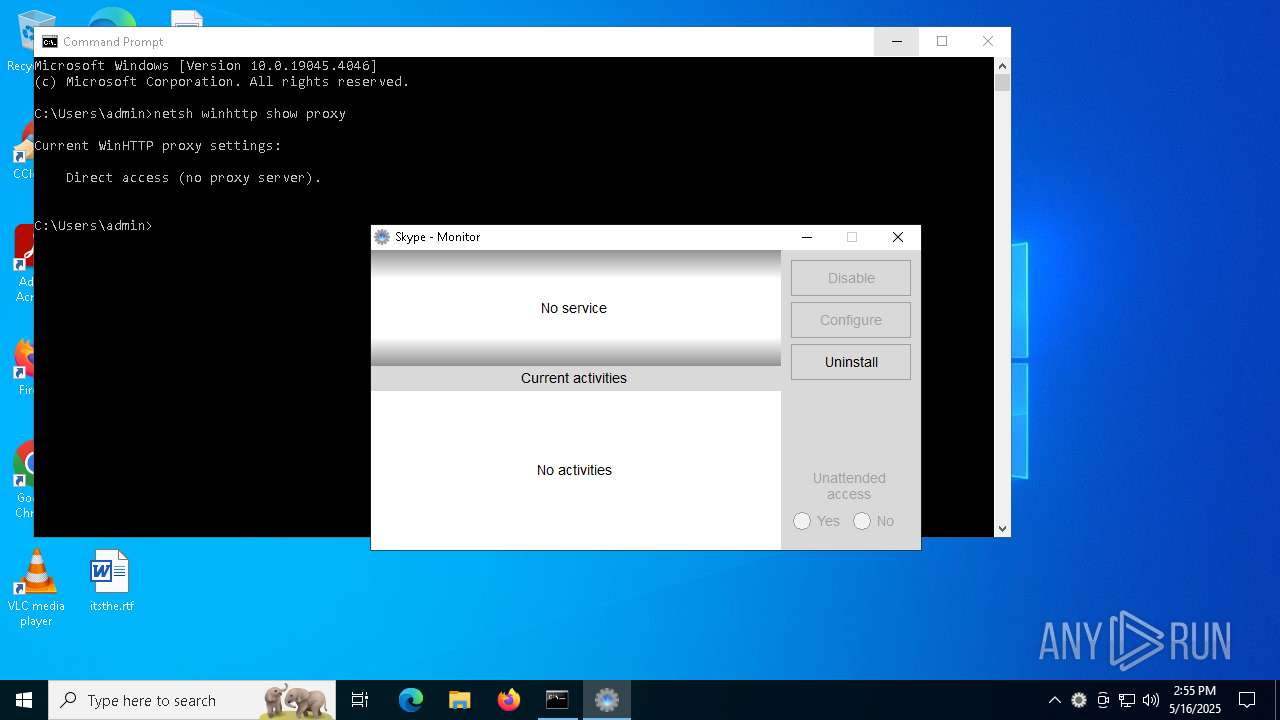Click the Command Prompt title bar icon
The image size is (1280, 720).
pyautogui.click(x=50, y=42)
